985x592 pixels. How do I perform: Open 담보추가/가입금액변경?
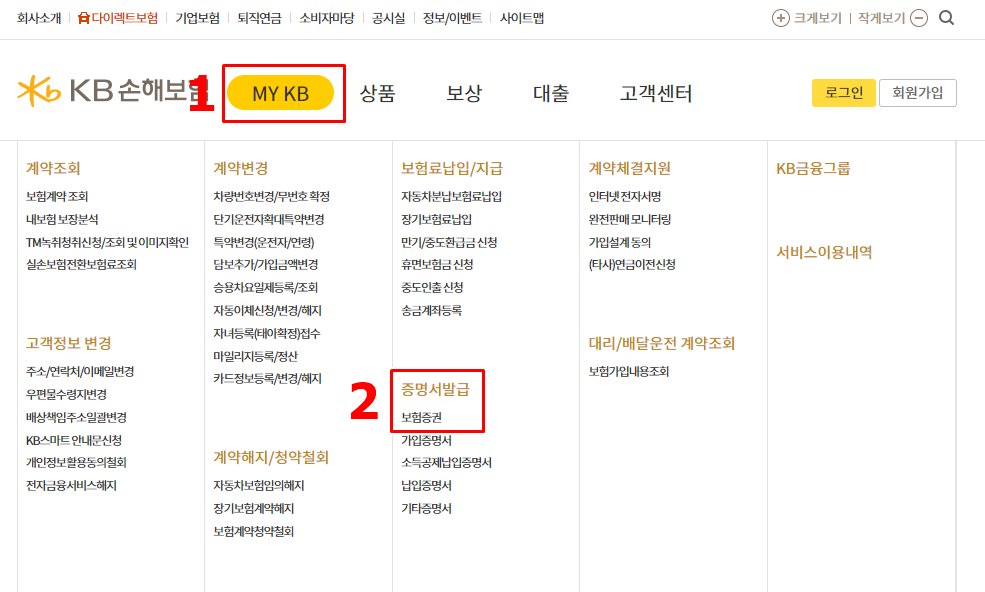(266, 265)
